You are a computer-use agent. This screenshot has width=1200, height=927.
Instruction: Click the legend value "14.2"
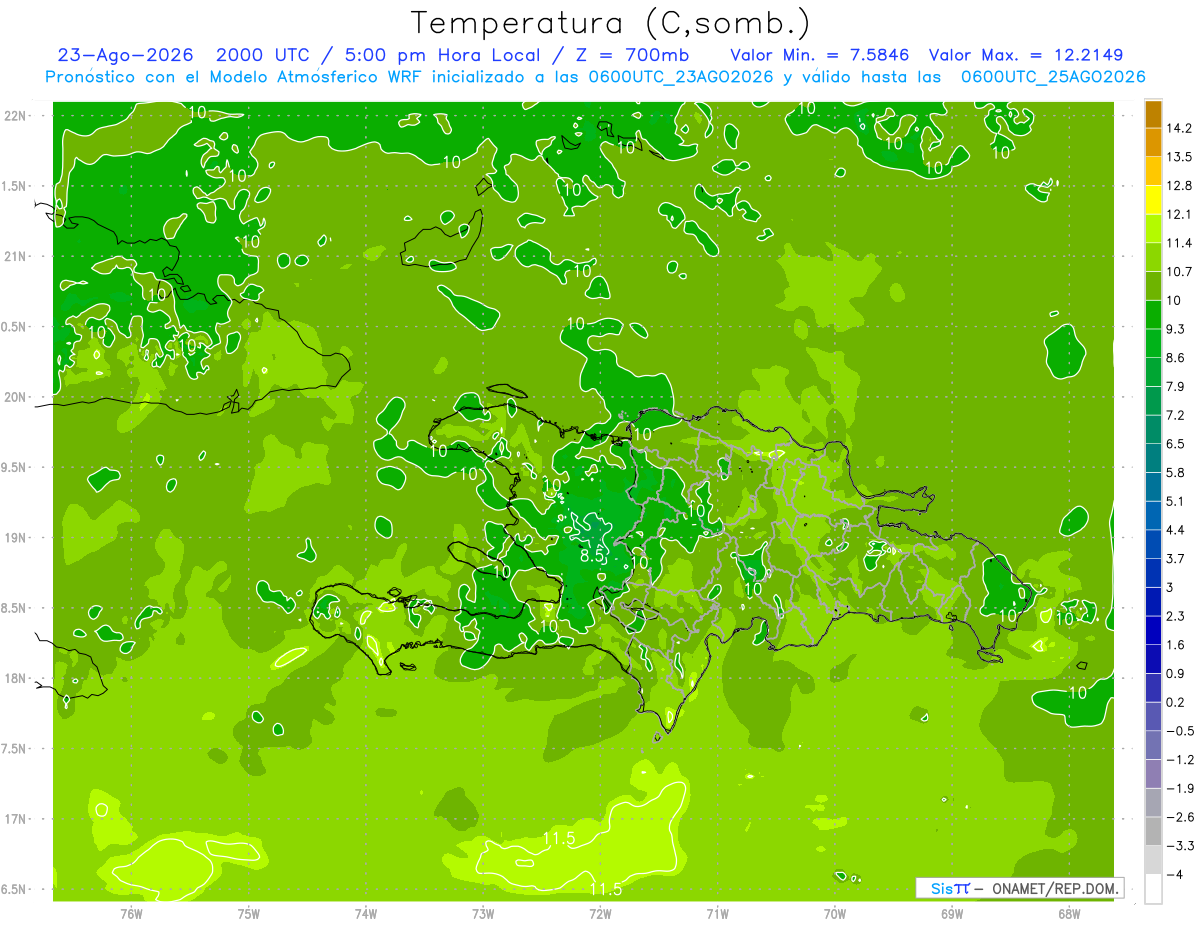pos(1181,128)
